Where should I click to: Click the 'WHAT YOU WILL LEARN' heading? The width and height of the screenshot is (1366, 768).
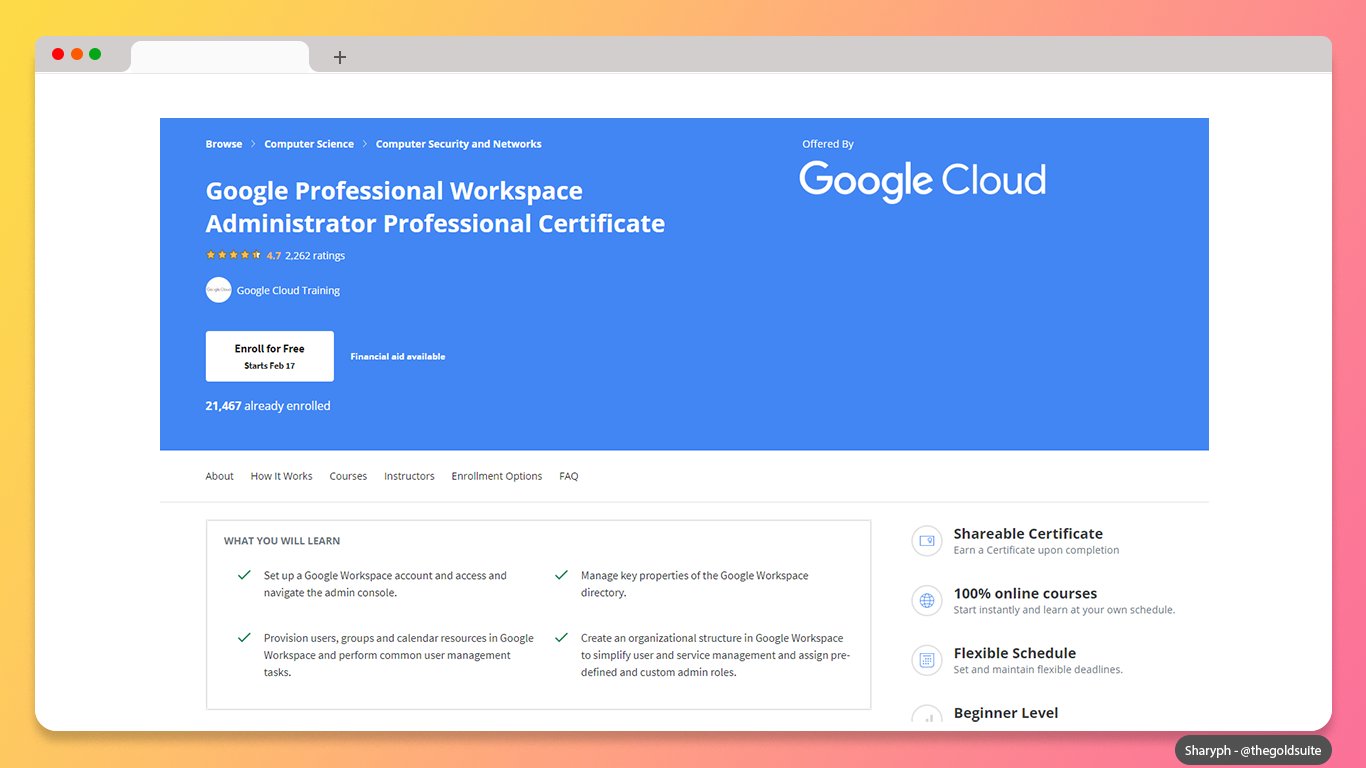(282, 541)
